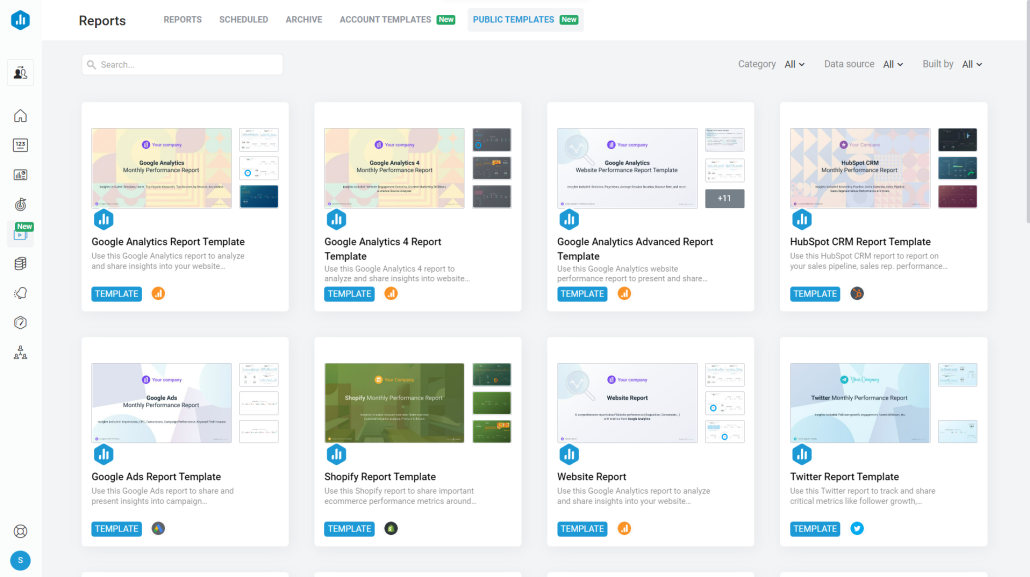Open the Benchmarks gauge icon in sidebar
Image resolution: width=1030 pixels, height=577 pixels.
(20, 323)
